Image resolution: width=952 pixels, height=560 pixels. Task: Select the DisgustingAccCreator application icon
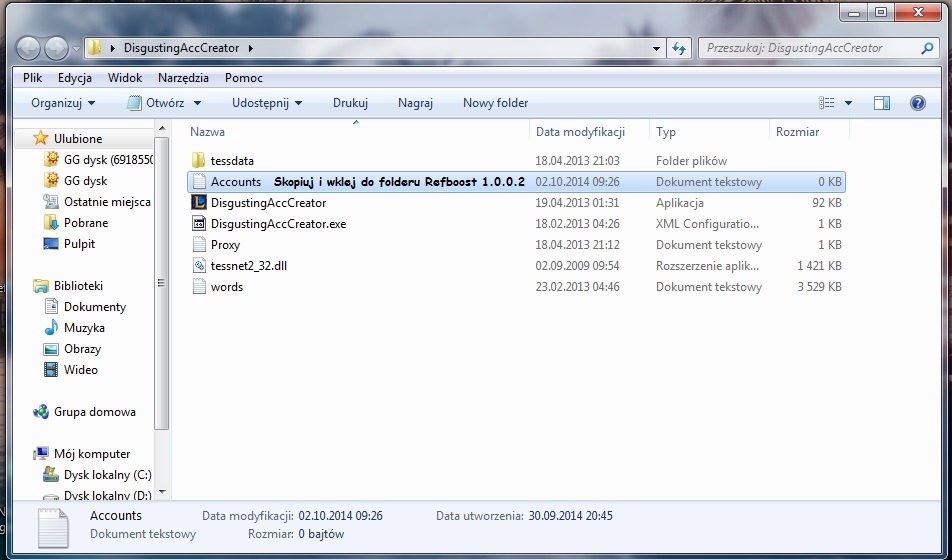click(199, 202)
